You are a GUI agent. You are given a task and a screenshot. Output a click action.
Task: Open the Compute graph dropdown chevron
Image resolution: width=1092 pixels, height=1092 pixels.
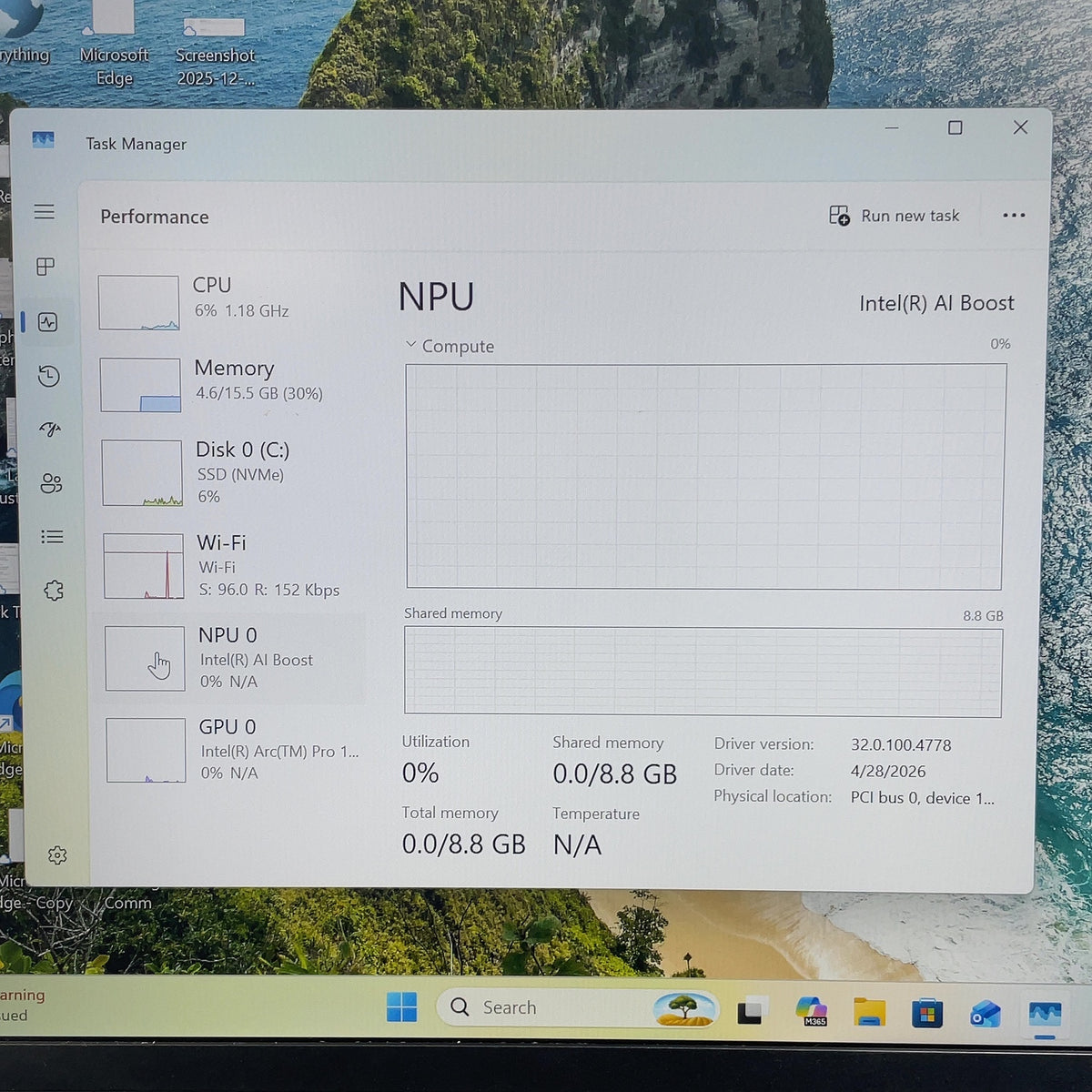410,345
